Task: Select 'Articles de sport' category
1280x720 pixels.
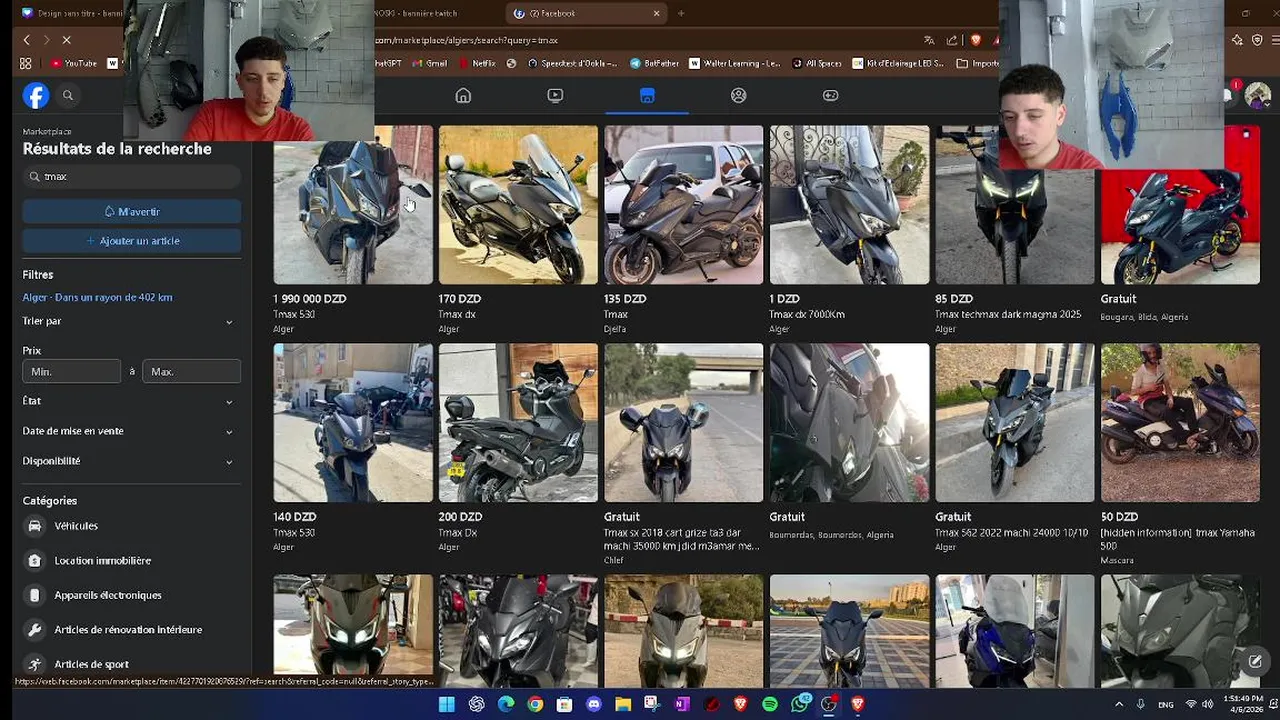Action: [x=132, y=664]
